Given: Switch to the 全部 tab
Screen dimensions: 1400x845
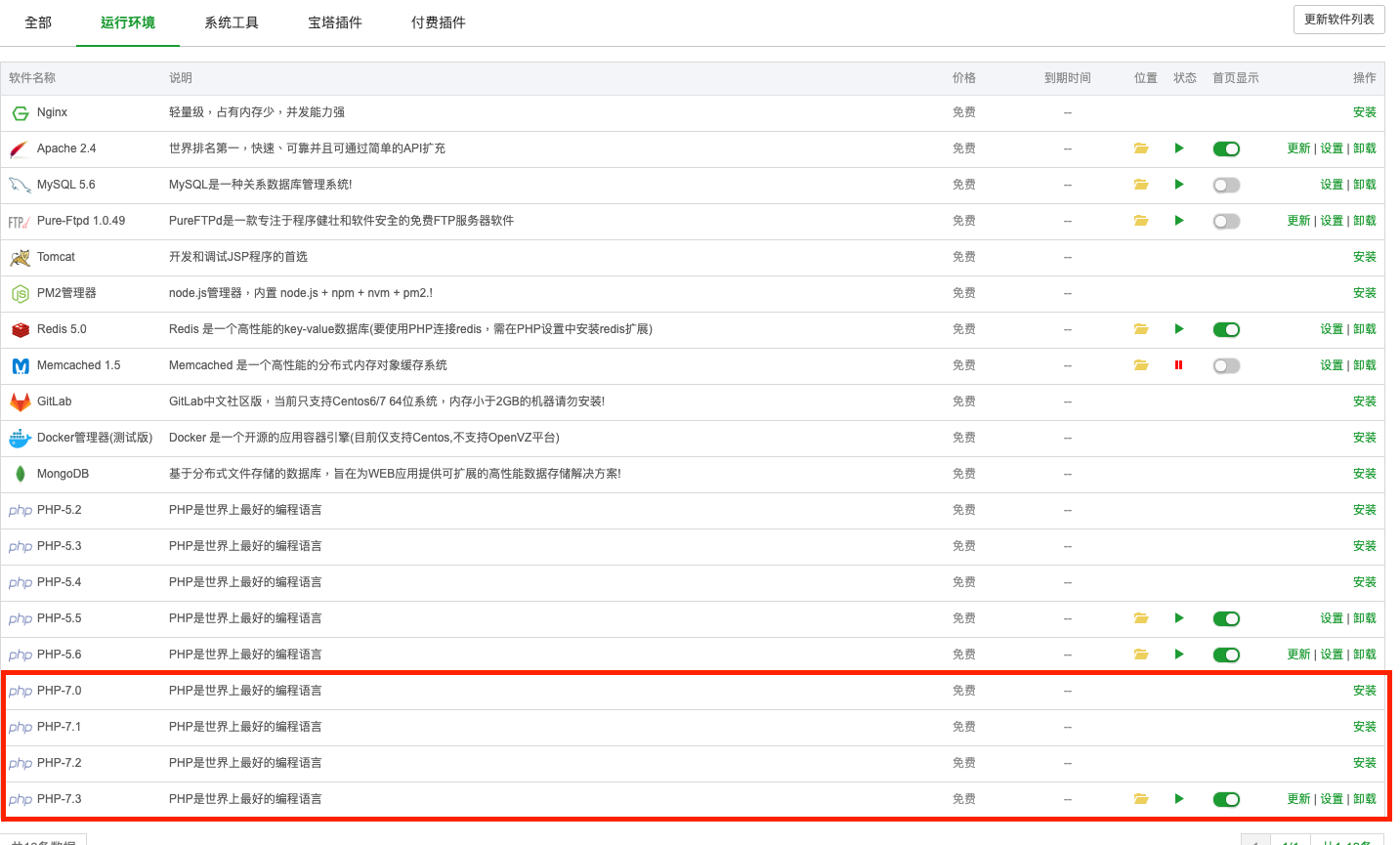Looking at the screenshot, I should 38,22.
